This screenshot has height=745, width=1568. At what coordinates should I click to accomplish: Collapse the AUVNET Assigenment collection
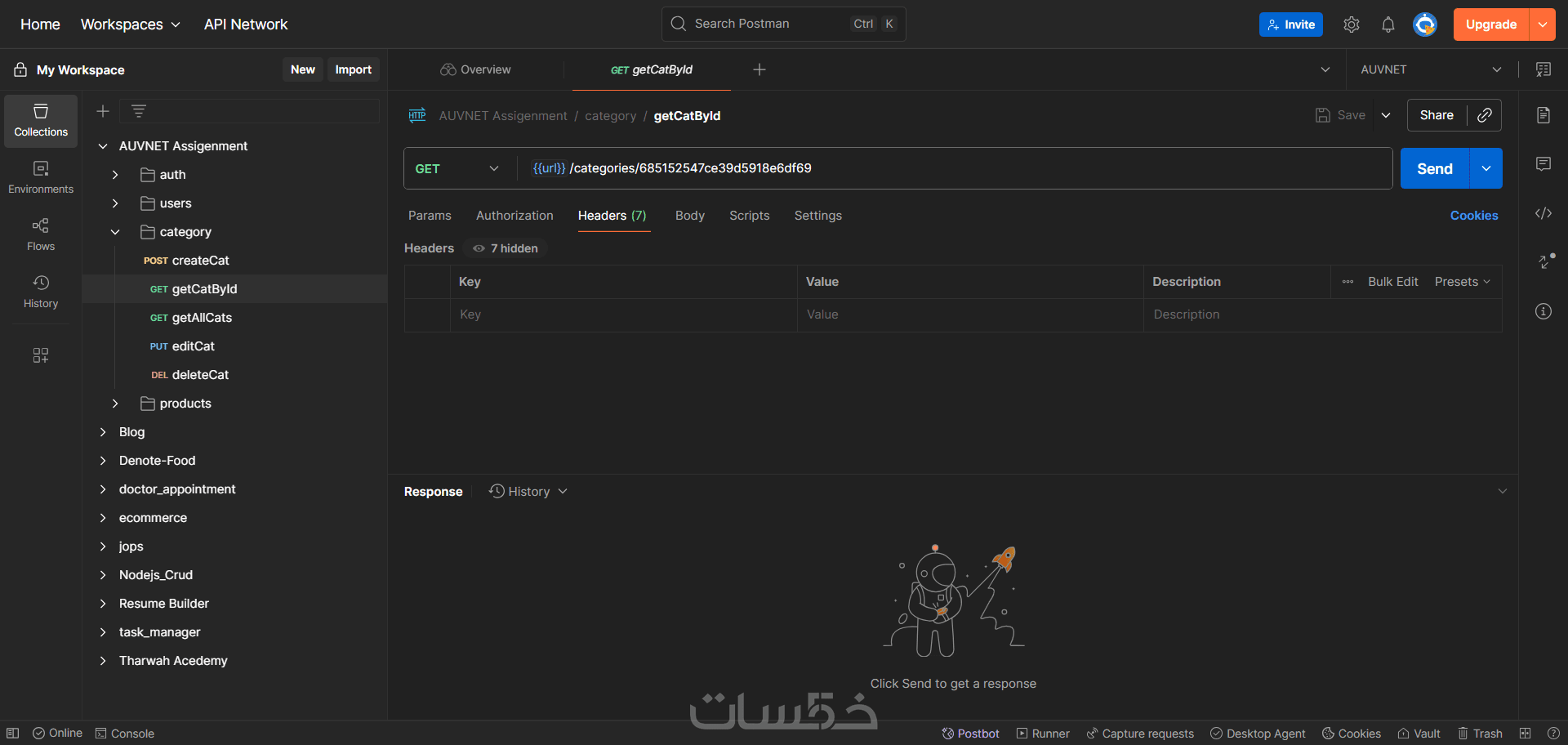pyautogui.click(x=103, y=146)
